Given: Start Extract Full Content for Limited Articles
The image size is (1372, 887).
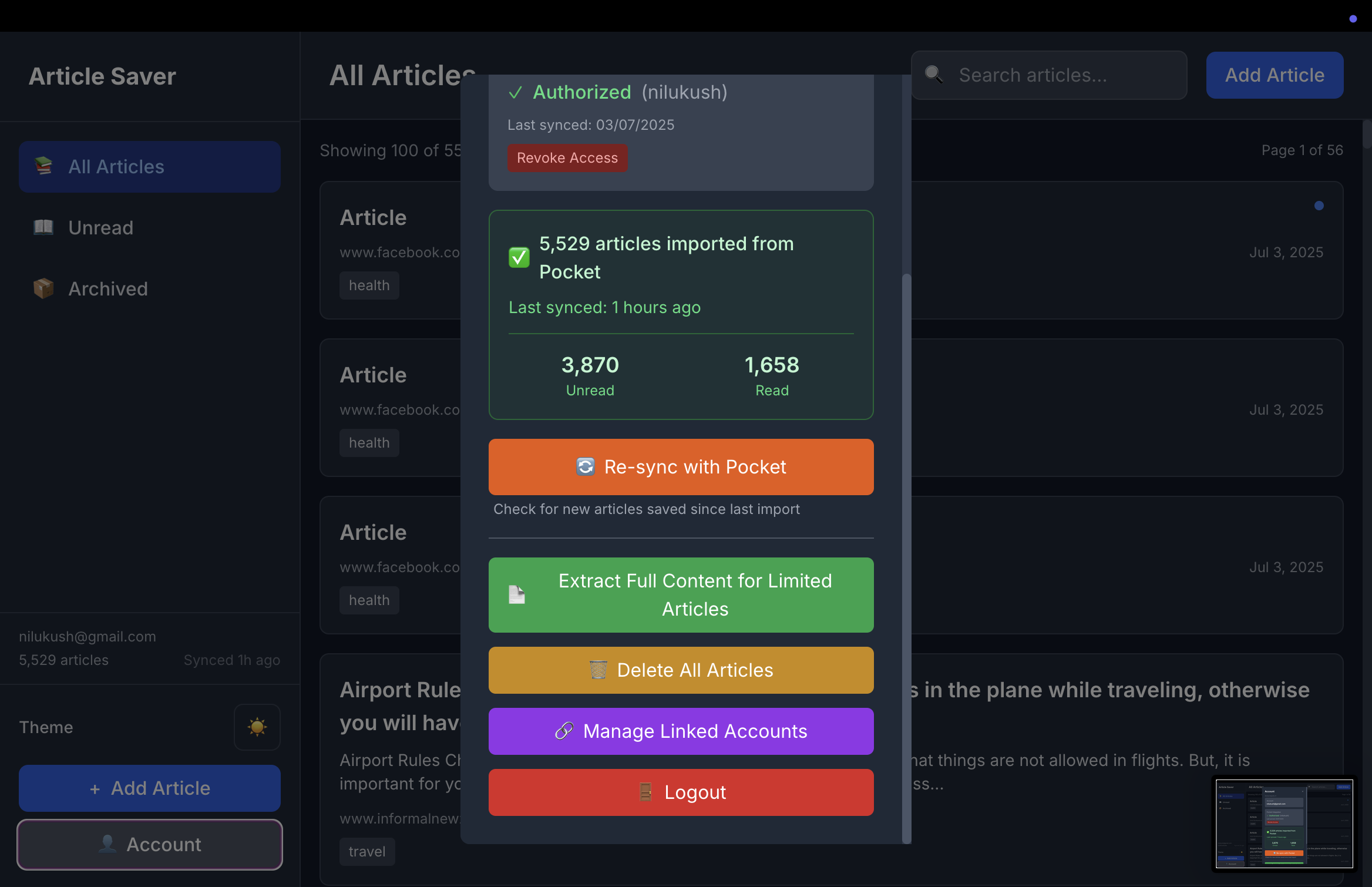Looking at the screenshot, I should (681, 595).
